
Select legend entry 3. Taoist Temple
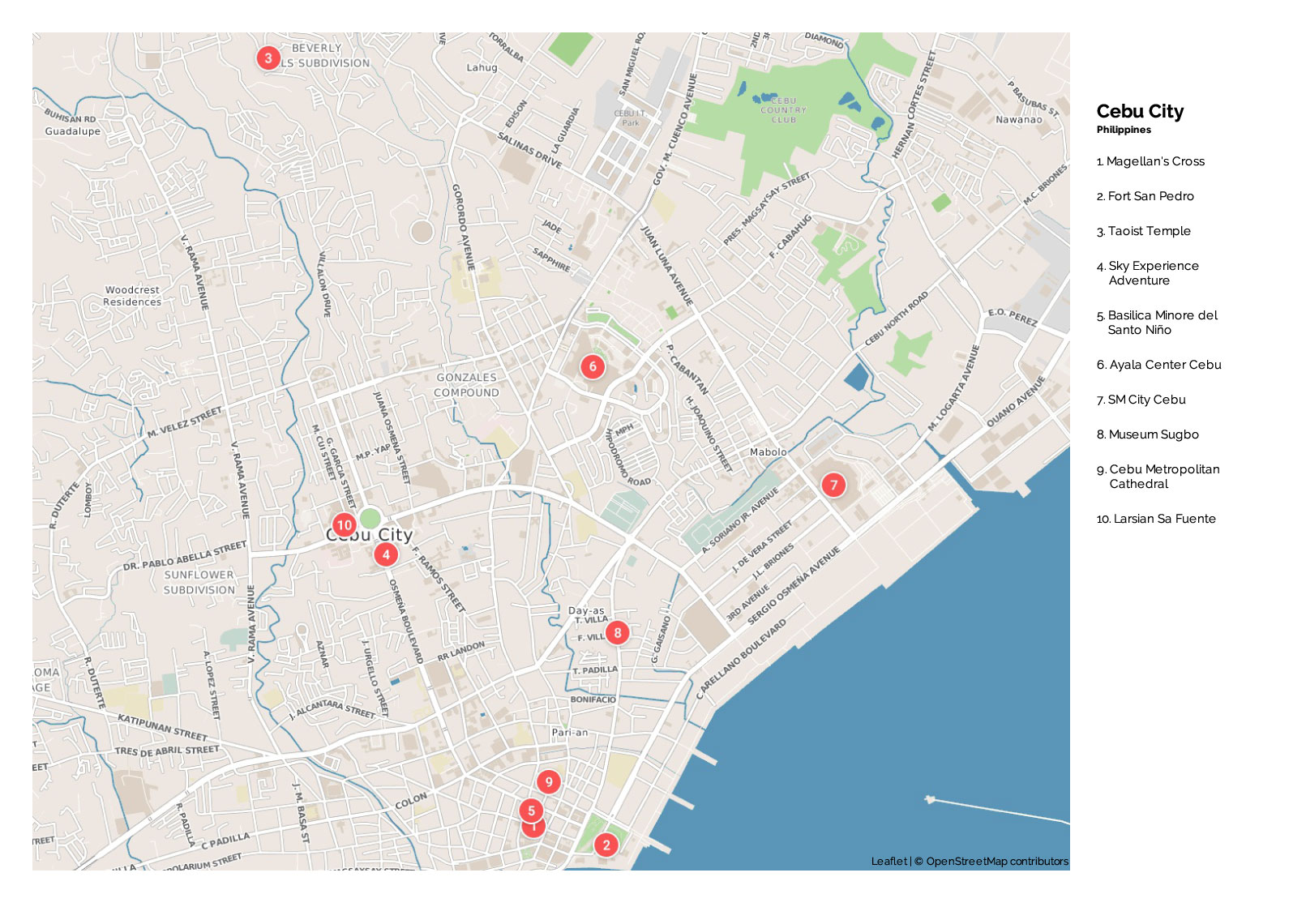(1143, 231)
